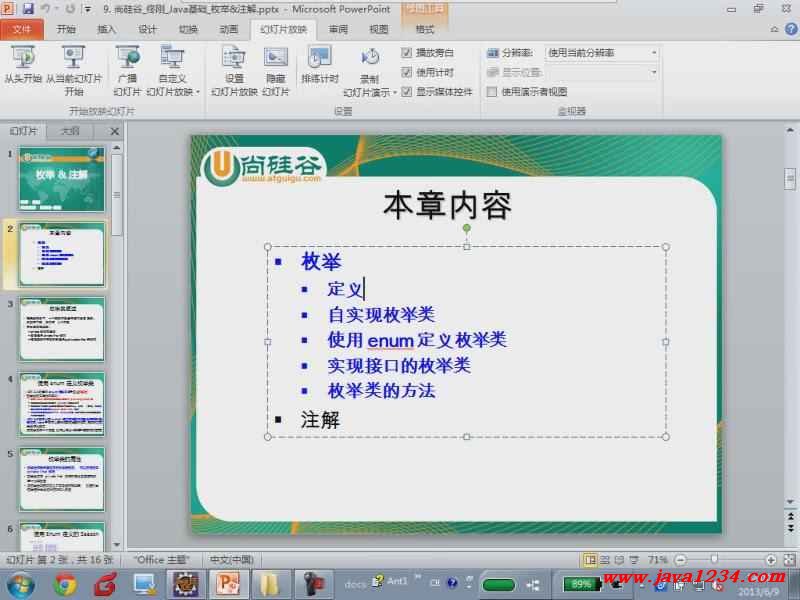Switch to Normal view icon in status bar
Screen dimensions: 800x600
point(590,560)
